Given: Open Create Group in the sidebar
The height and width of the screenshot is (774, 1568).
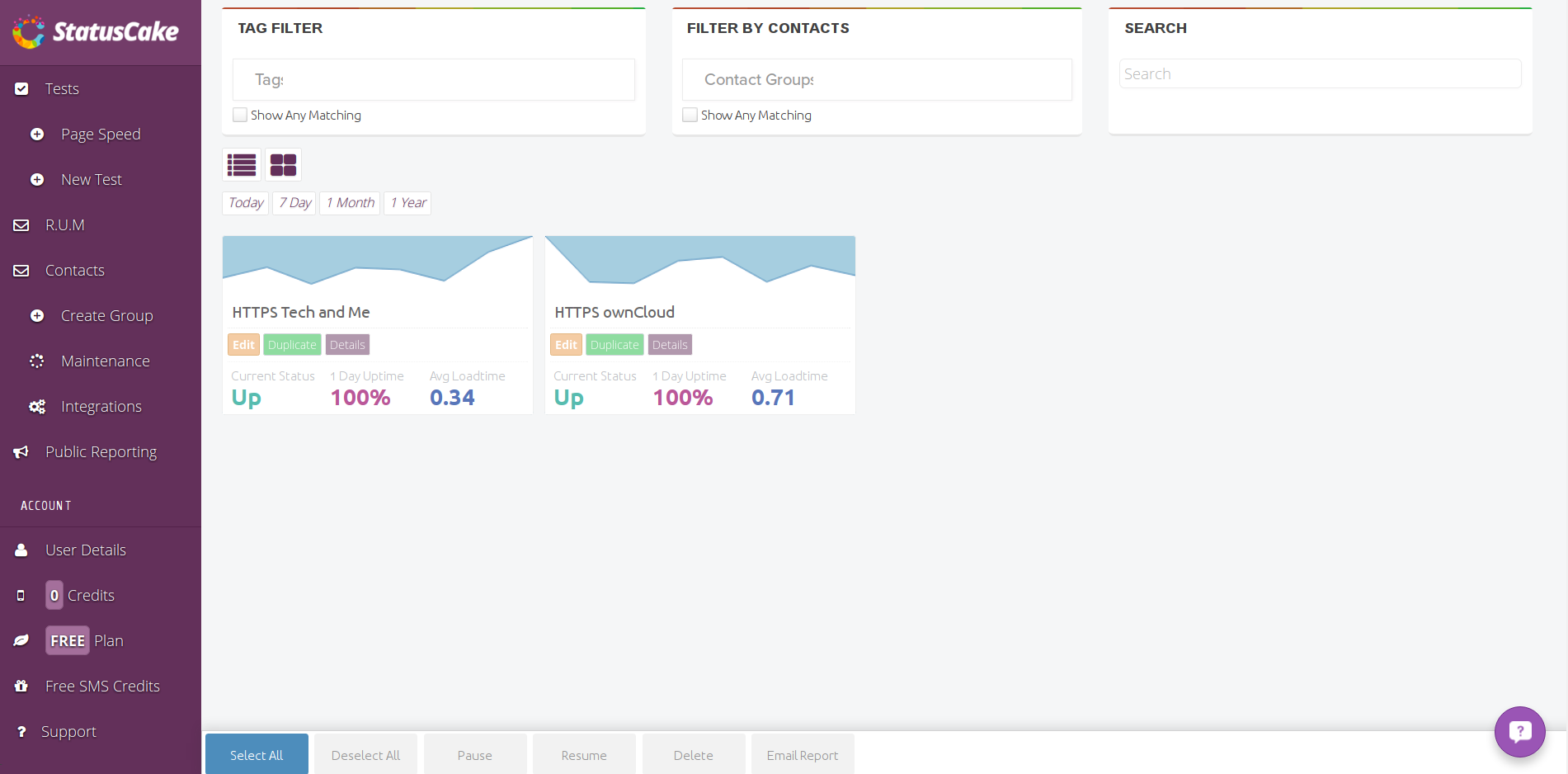Looking at the screenshot, I should pos(106,315).
